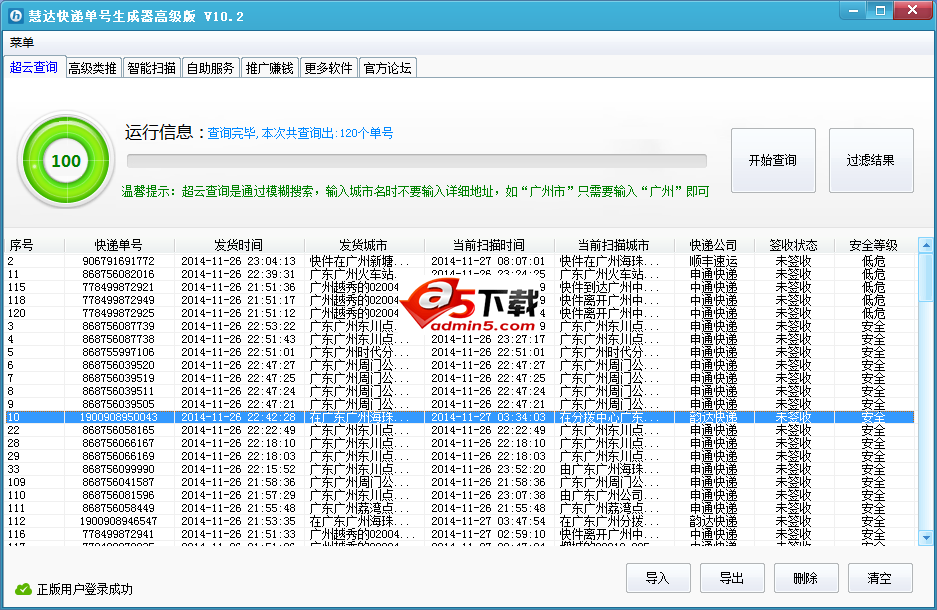This screenshot has width=937, height=610.
Task: Click scan time 2014-11-26 23:52:20
Action: 488,469
